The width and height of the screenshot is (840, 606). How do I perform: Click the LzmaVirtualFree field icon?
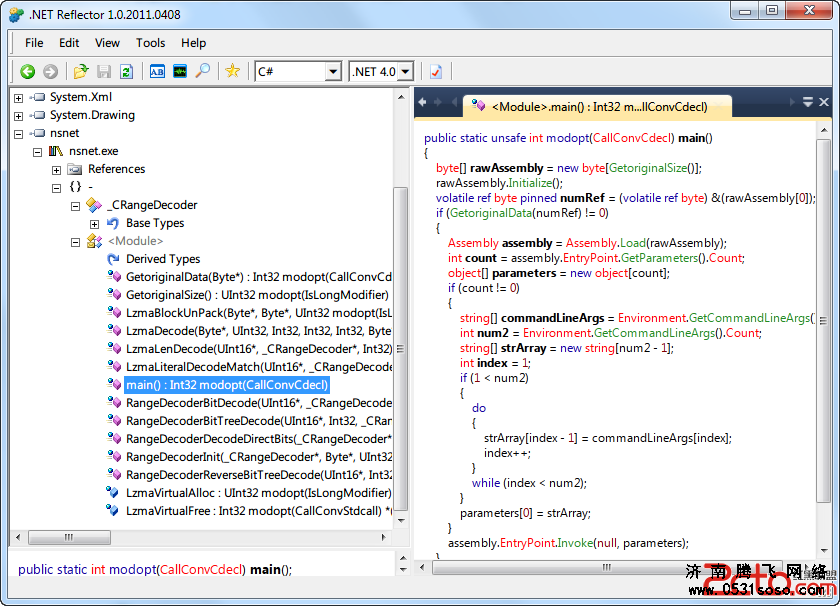112,510
